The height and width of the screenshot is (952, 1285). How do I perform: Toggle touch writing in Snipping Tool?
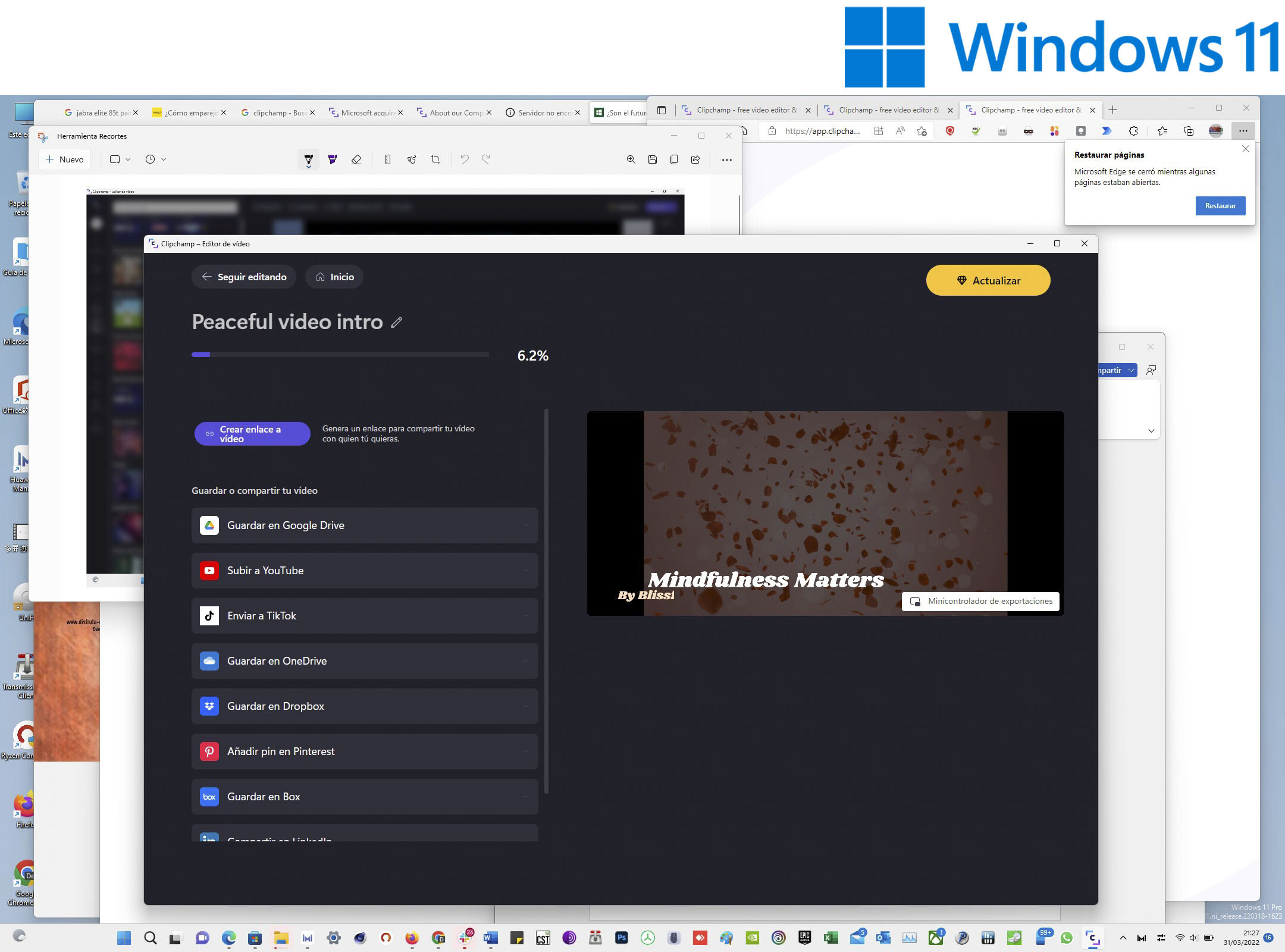(412, 159)
